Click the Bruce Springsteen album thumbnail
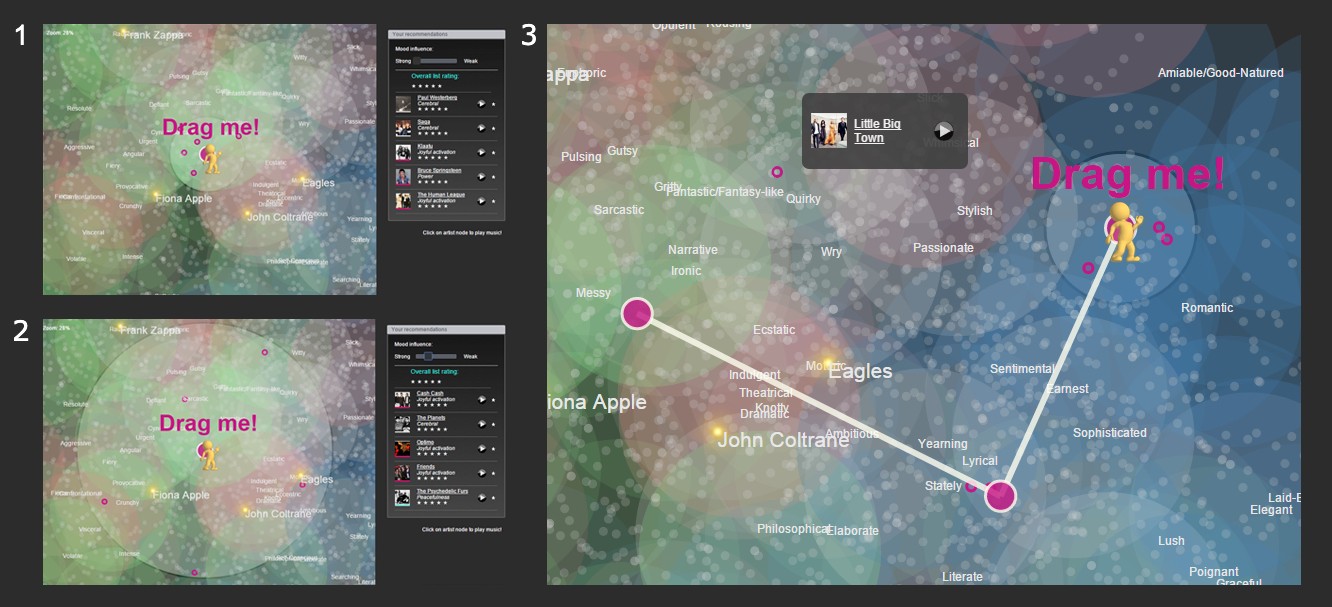This screenshot has width=1332, height=607. (x=403, y=177)
